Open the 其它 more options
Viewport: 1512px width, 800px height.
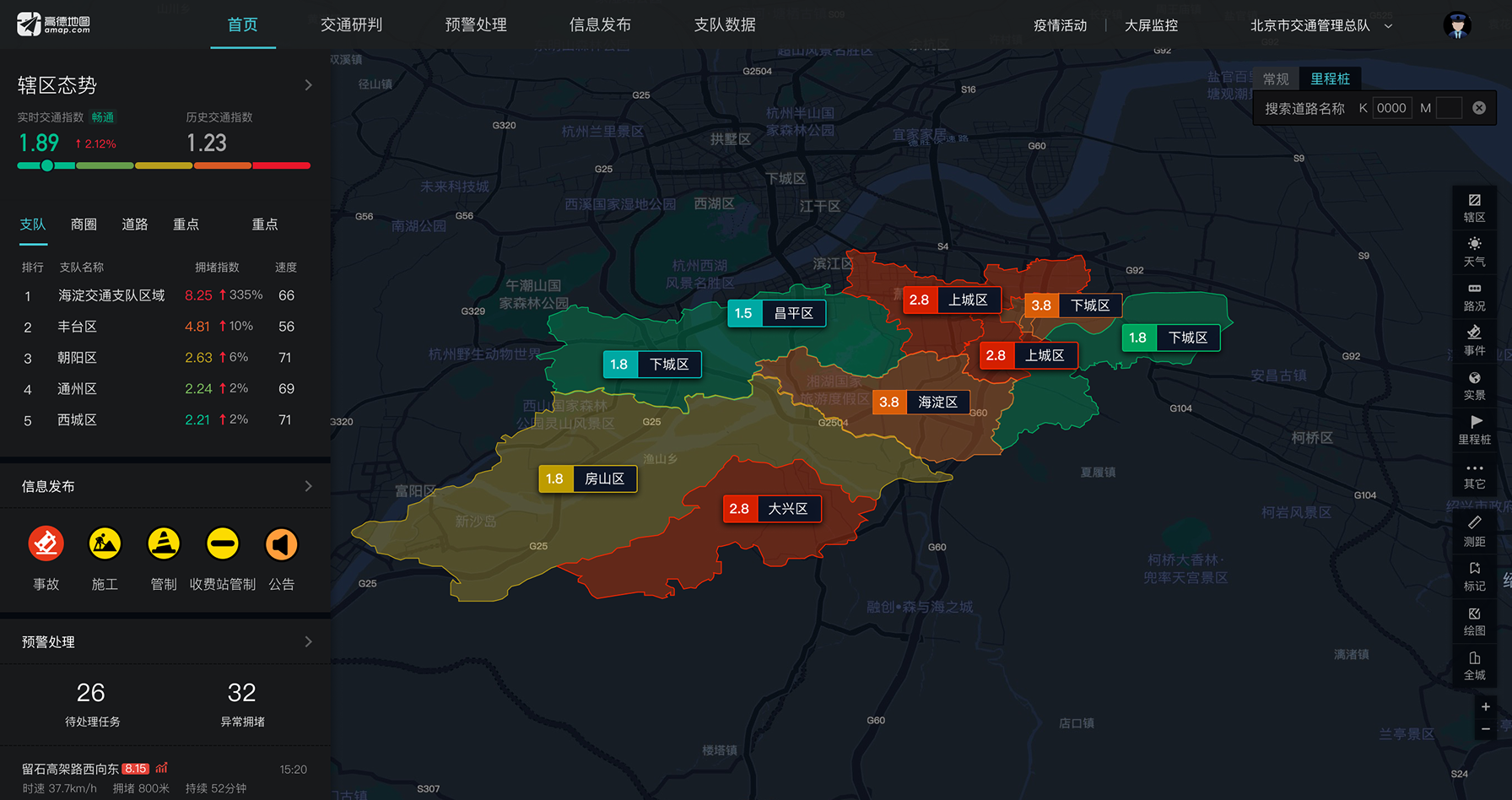[1474, 475]
